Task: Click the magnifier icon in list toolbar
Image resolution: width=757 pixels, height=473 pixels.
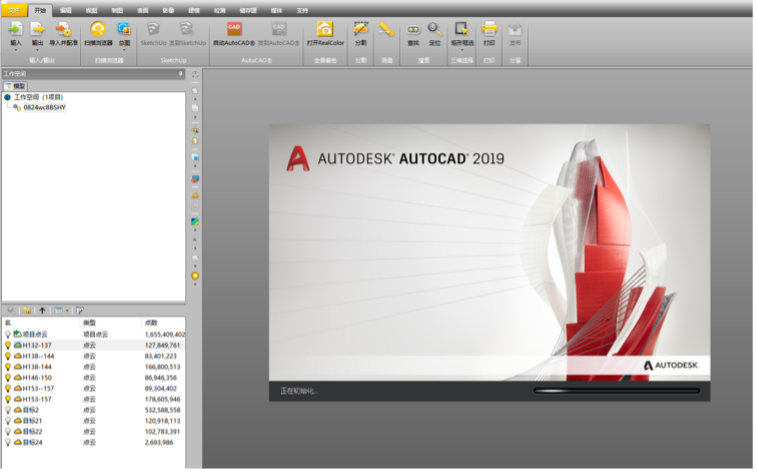Action: pyautogui.click(x=11, y=310)
